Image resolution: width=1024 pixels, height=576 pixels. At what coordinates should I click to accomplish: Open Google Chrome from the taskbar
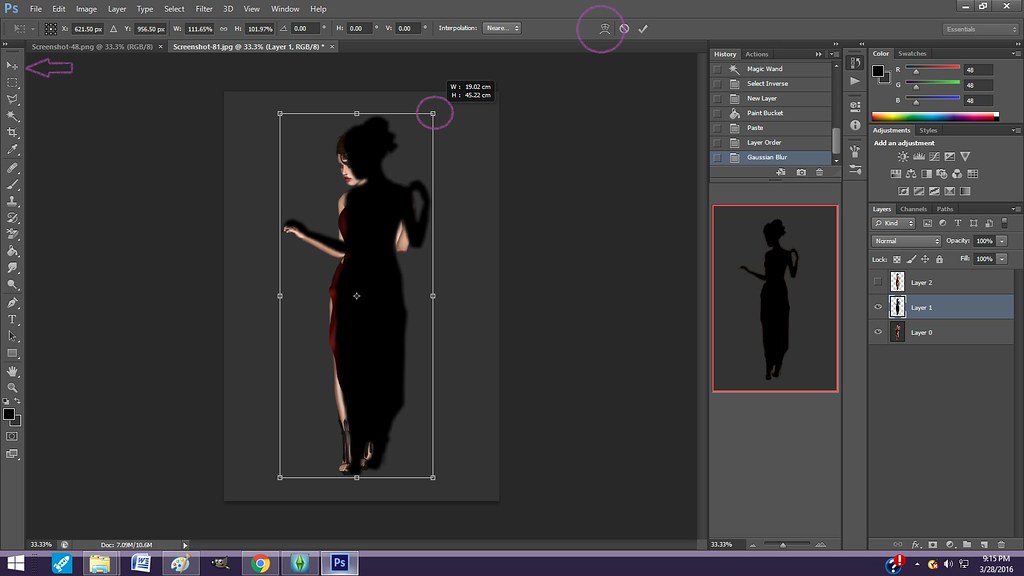(x=260, y=563)
